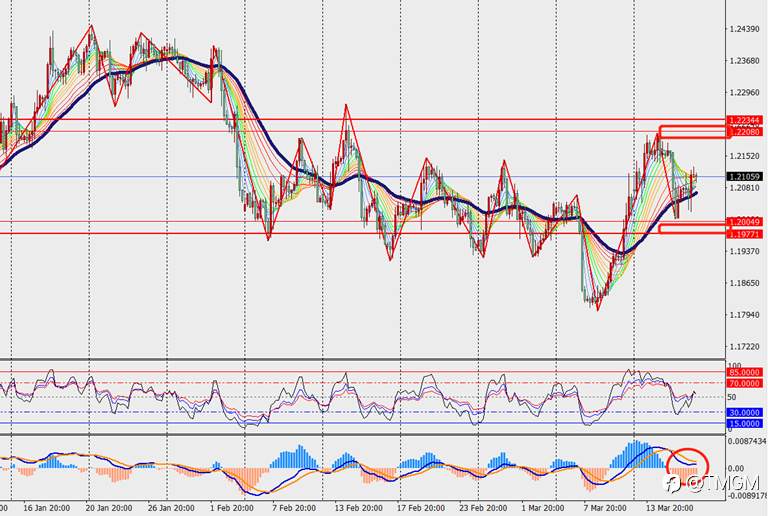Select the red 70.0000 oscillator level label
The image size is (768, 516).
click(744, 384)
